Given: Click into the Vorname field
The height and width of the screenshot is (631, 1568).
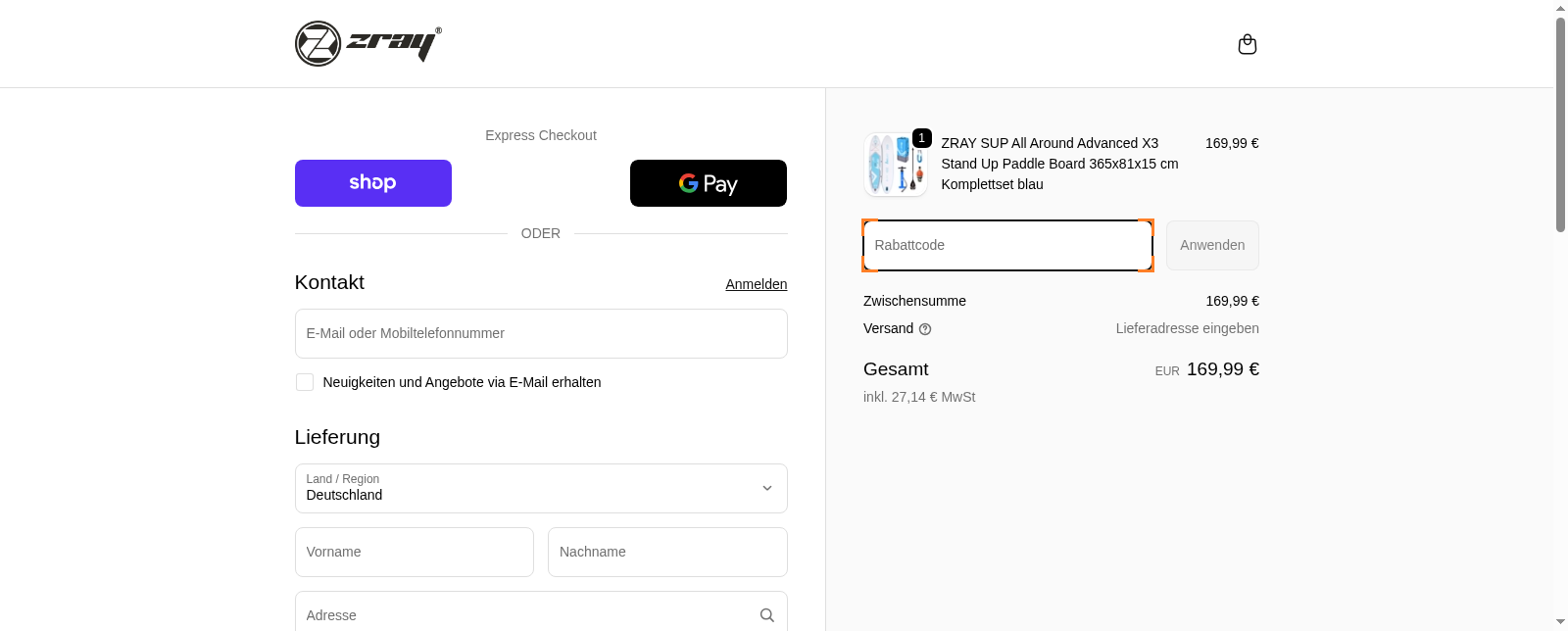Looking at the screenshot, I should pyautogui.click(x=415, y=552).
